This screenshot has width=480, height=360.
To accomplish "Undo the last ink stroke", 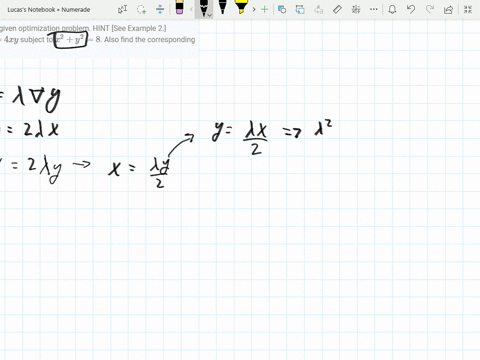I will tap(411, 9).
